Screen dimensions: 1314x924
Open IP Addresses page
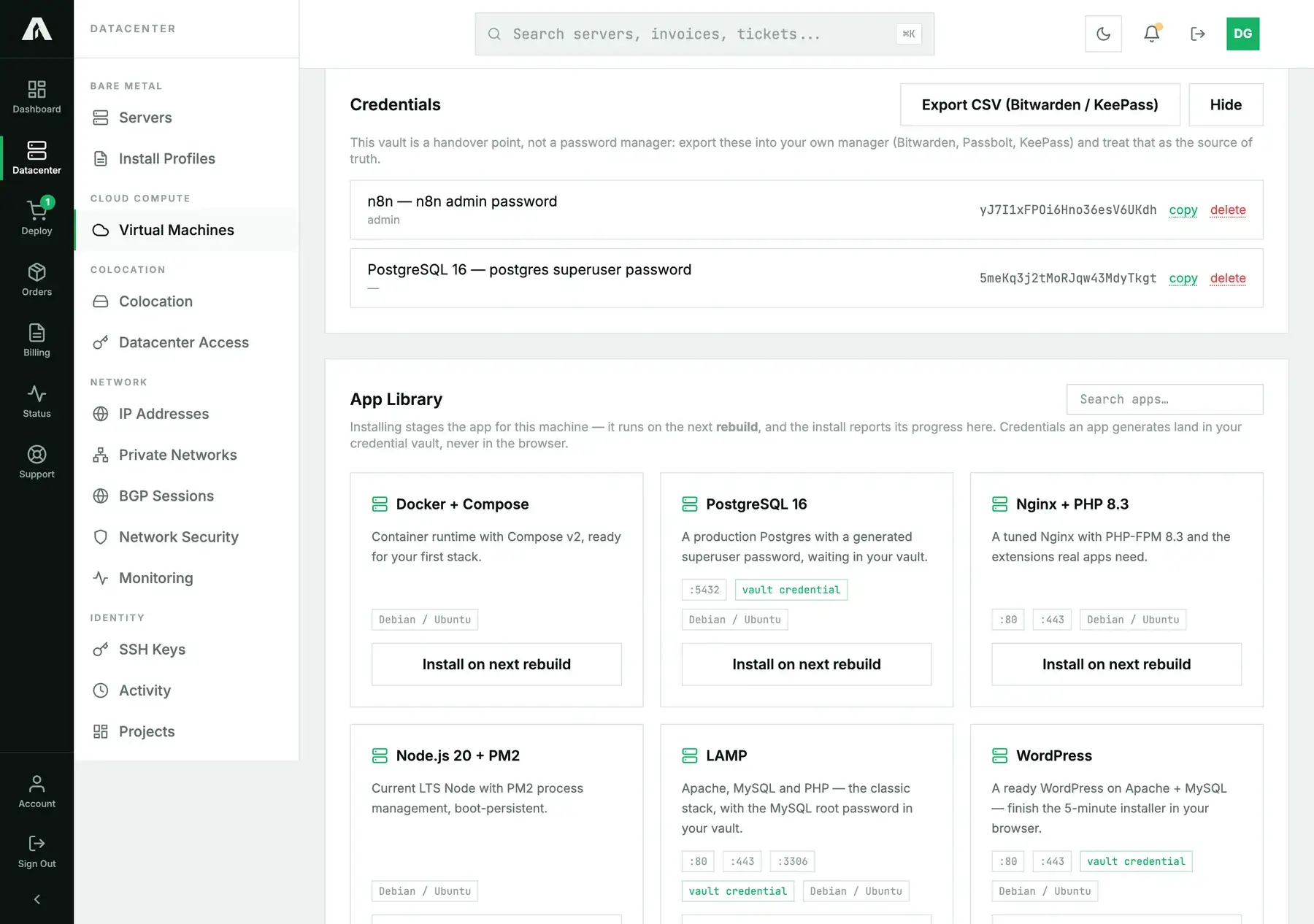click(x=186, y=414)
